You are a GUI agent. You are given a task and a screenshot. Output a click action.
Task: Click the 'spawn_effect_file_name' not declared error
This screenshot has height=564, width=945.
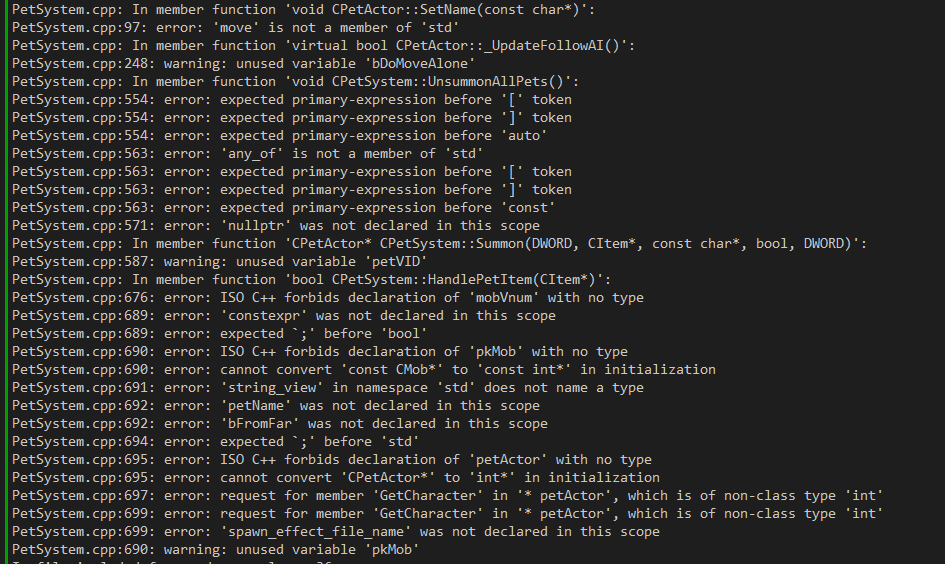335,531
